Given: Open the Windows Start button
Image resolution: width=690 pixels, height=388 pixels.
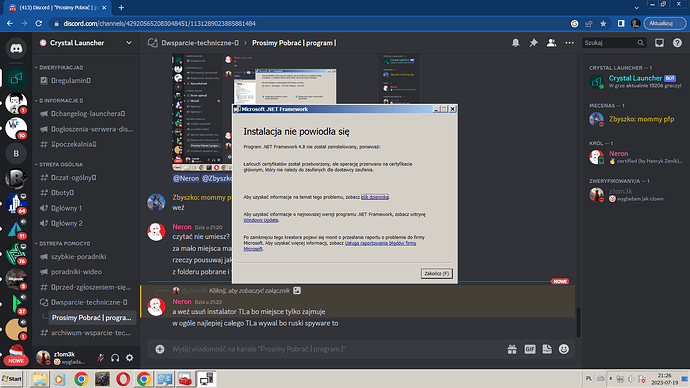Looking at the screenshot, I should [12, 379].
